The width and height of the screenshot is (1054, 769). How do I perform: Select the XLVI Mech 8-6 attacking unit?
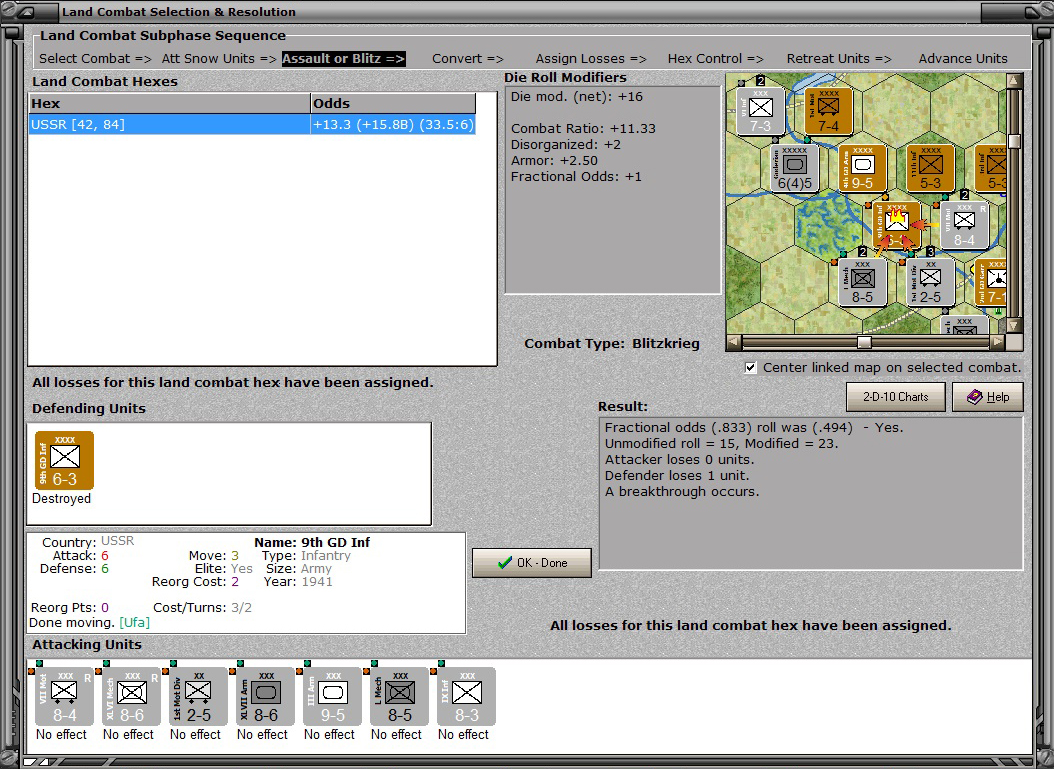pyautogui.click(x=131, y=696)
